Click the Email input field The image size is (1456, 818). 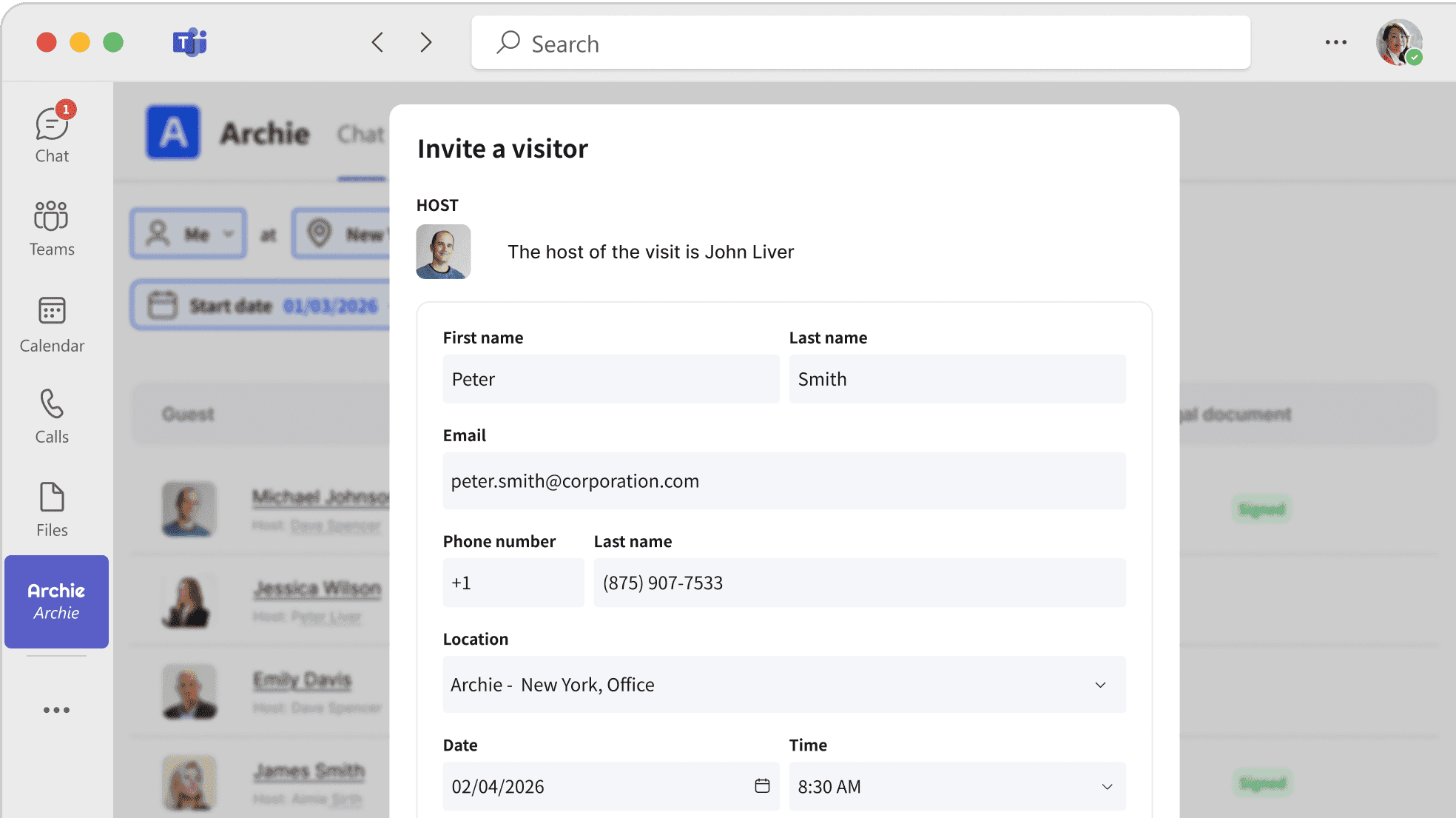784,480
